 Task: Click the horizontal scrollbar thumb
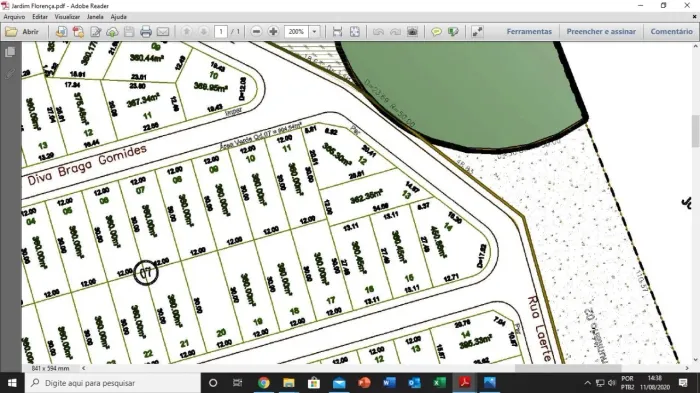point(567,368)
